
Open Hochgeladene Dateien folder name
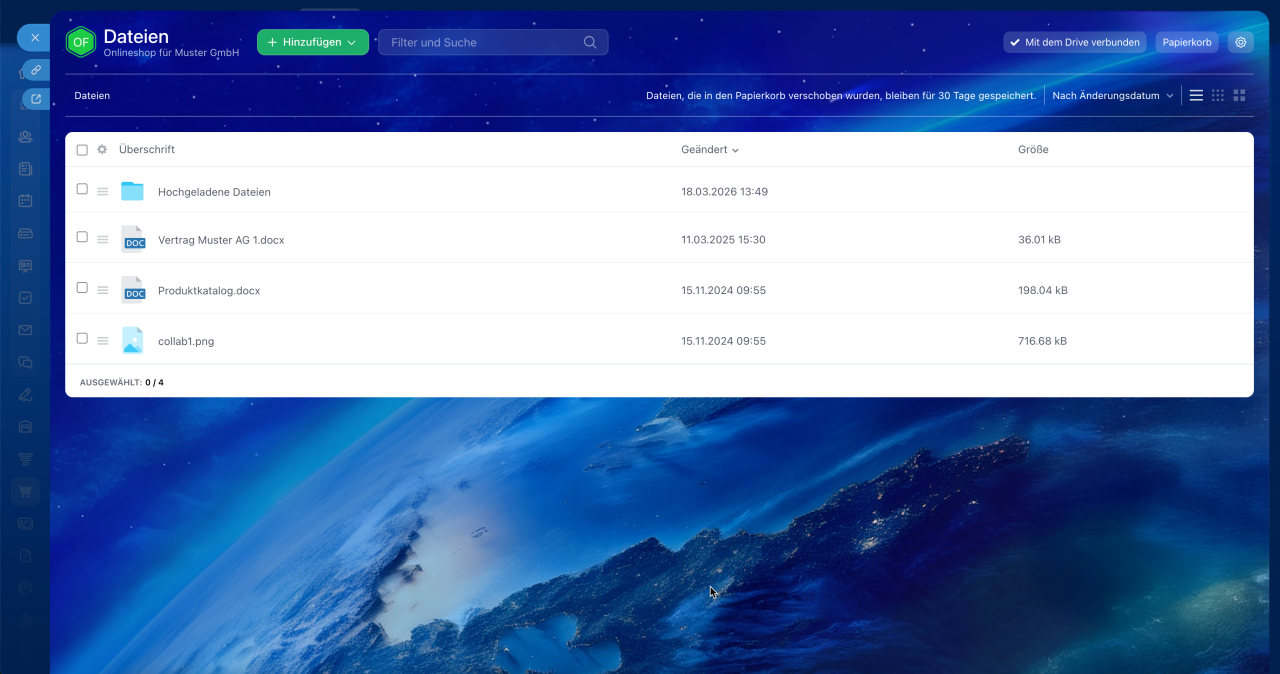pos(214,192)
